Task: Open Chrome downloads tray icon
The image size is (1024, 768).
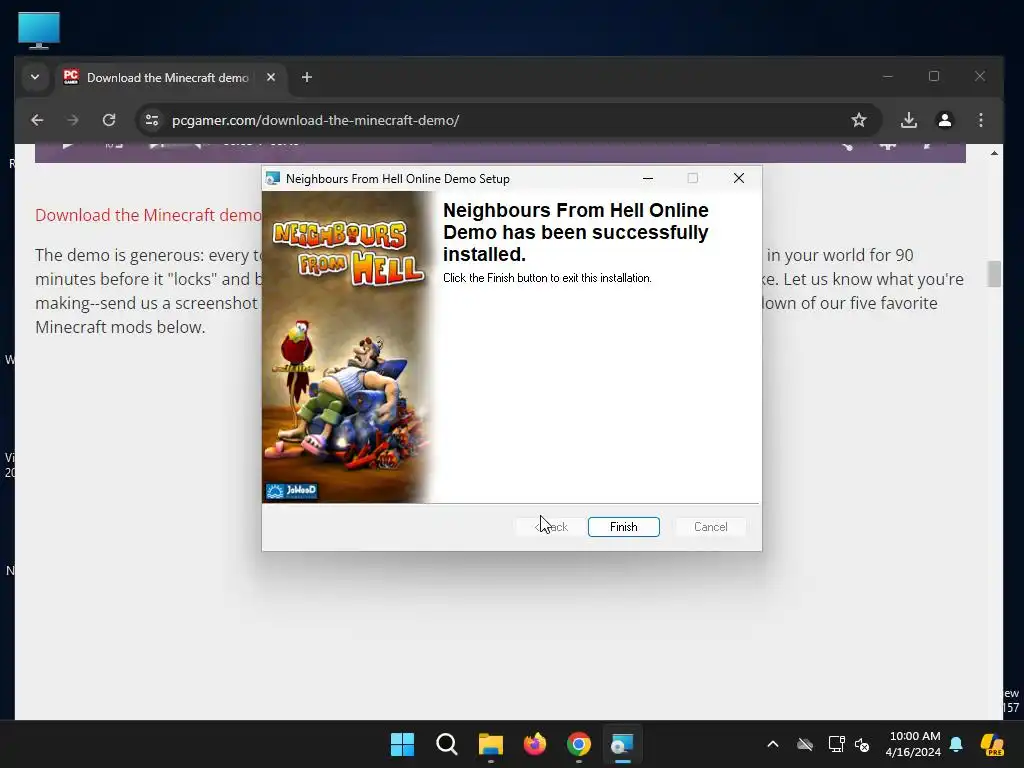Action: click(908, 120)
